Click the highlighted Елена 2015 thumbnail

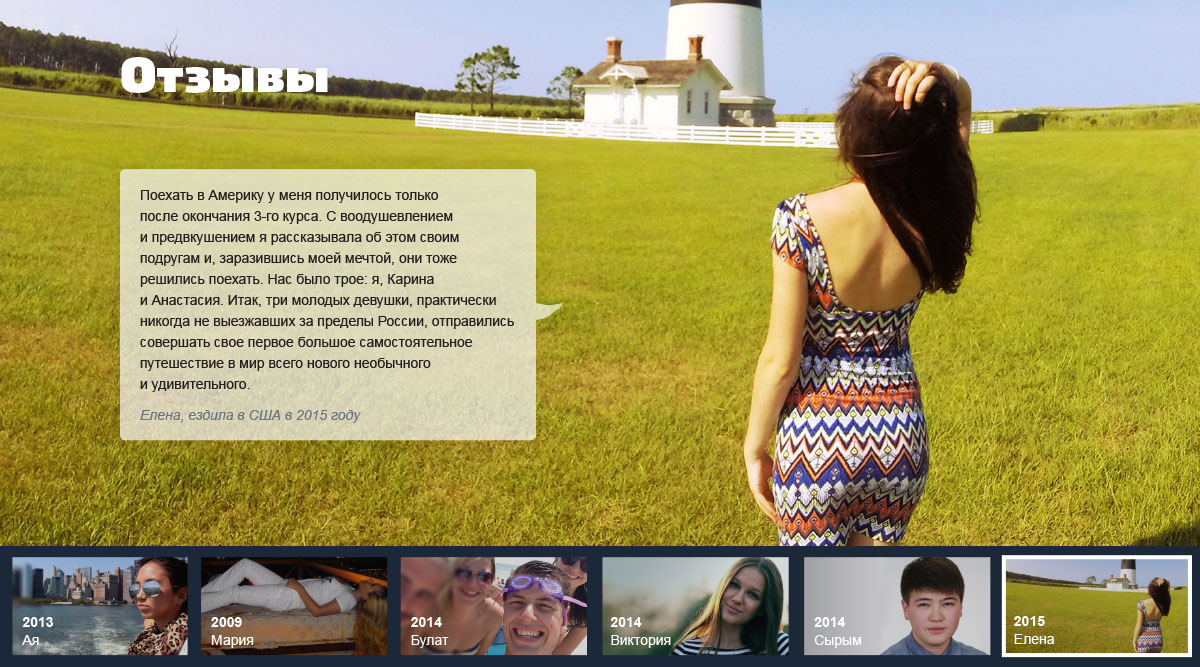(1096, 605)
